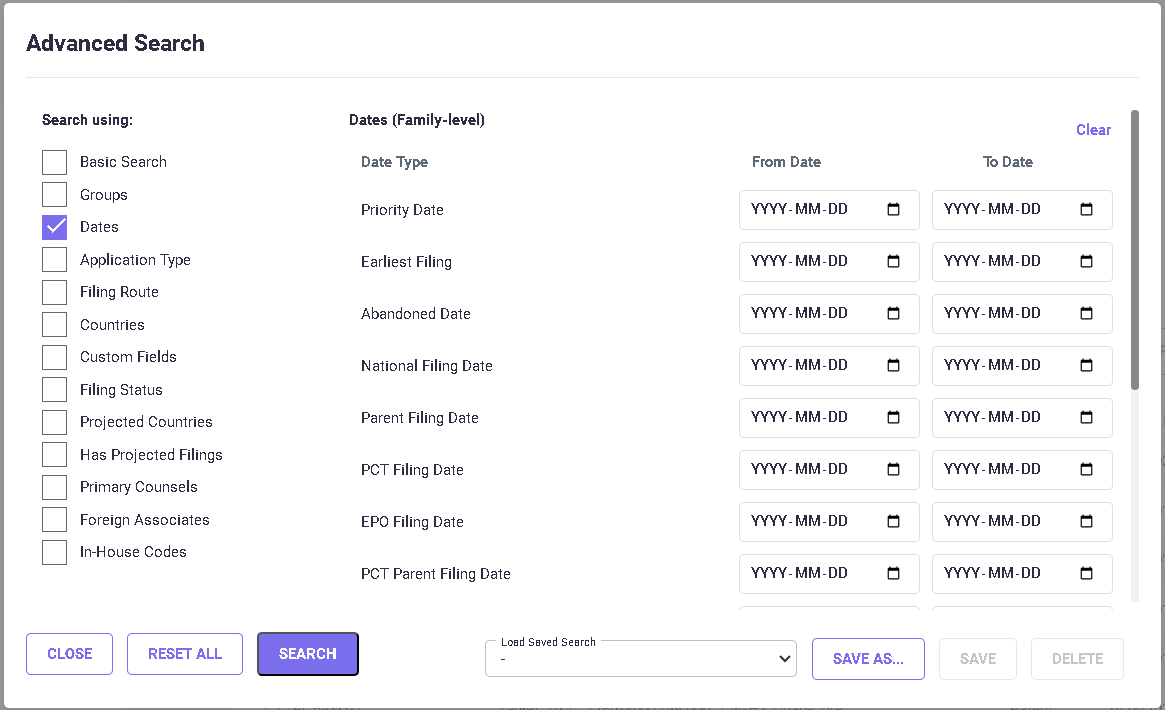Screen dimensions: 1165x710
Task: Open calendar picker for Earliest Filing To Date
Action: (1086, 262)
